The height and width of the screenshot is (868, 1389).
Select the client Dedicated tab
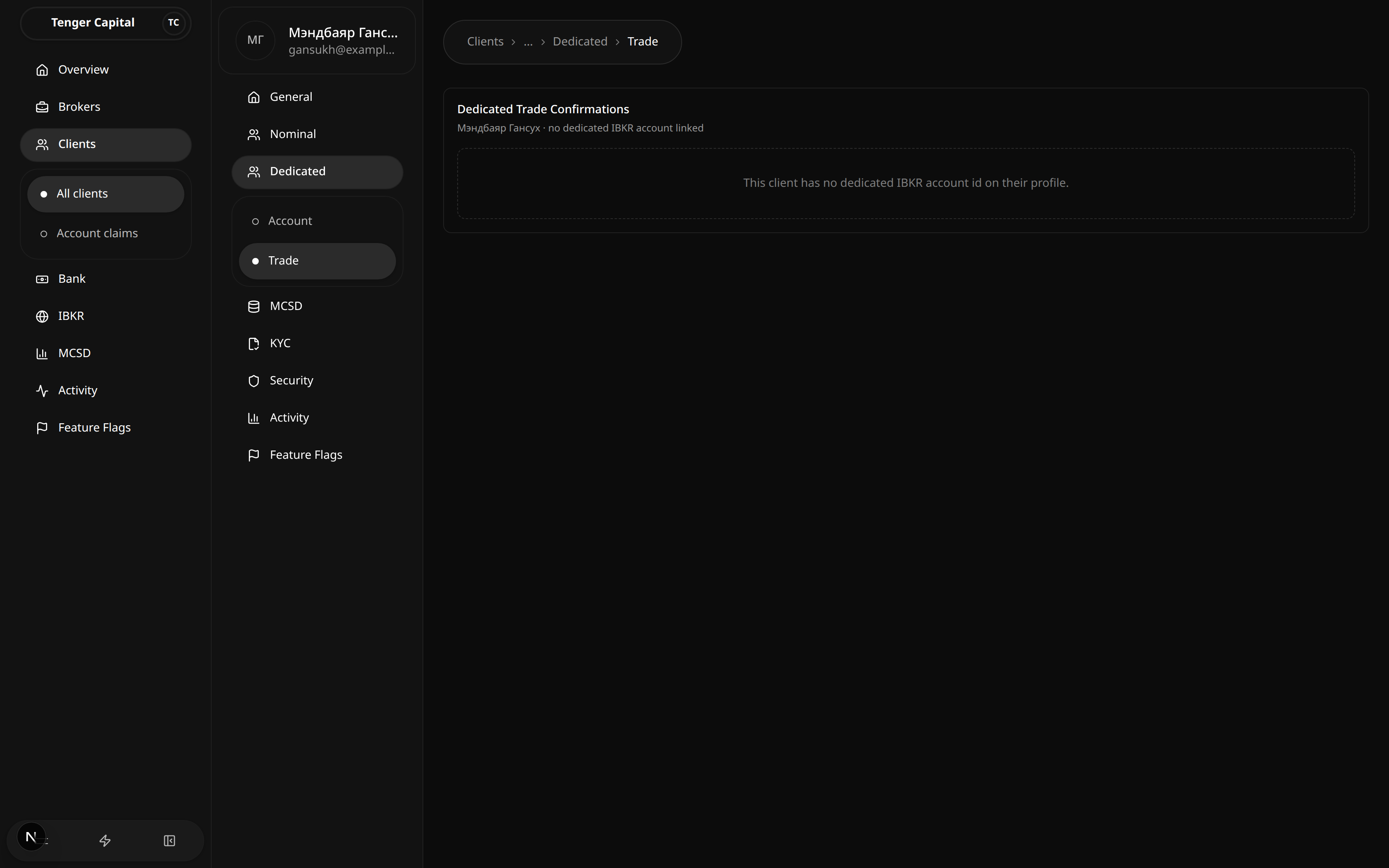[317, 172]
